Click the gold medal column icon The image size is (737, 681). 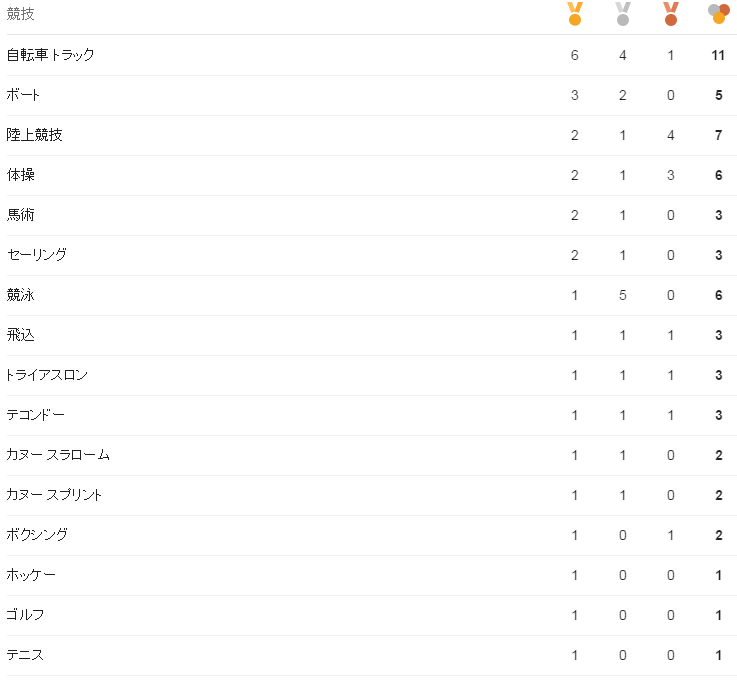coord(574,14)
